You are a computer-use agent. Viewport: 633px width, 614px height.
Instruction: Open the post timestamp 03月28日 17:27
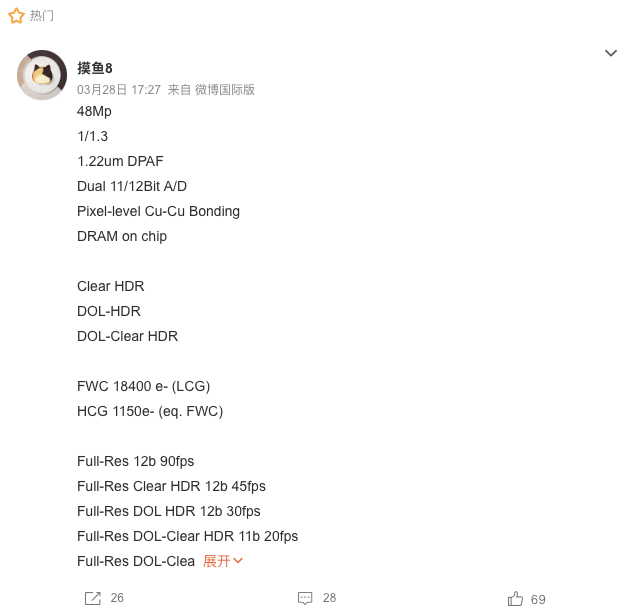[x=118, y=89]
